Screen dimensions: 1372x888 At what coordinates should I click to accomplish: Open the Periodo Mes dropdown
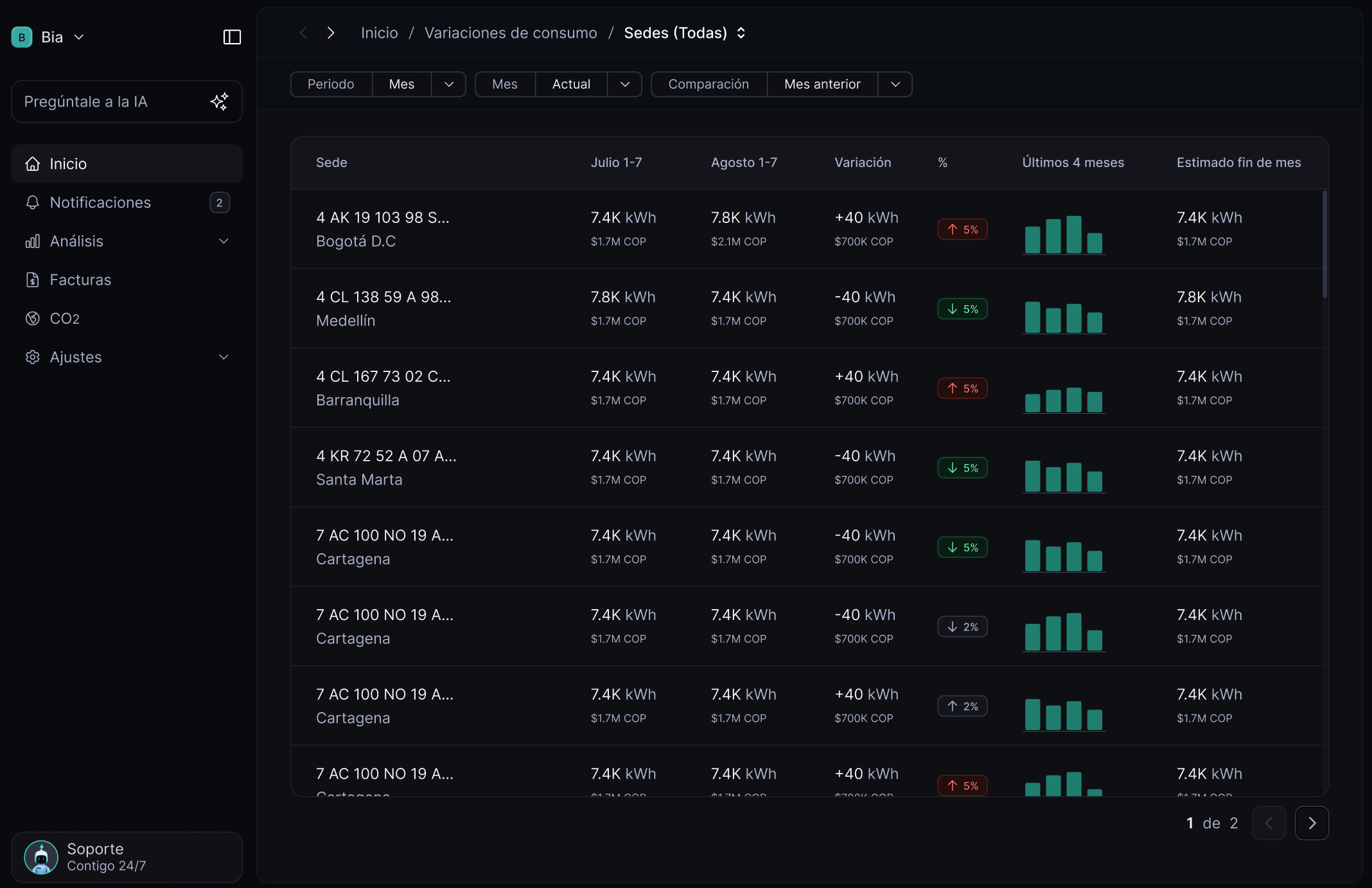click(x=448, y=84)
